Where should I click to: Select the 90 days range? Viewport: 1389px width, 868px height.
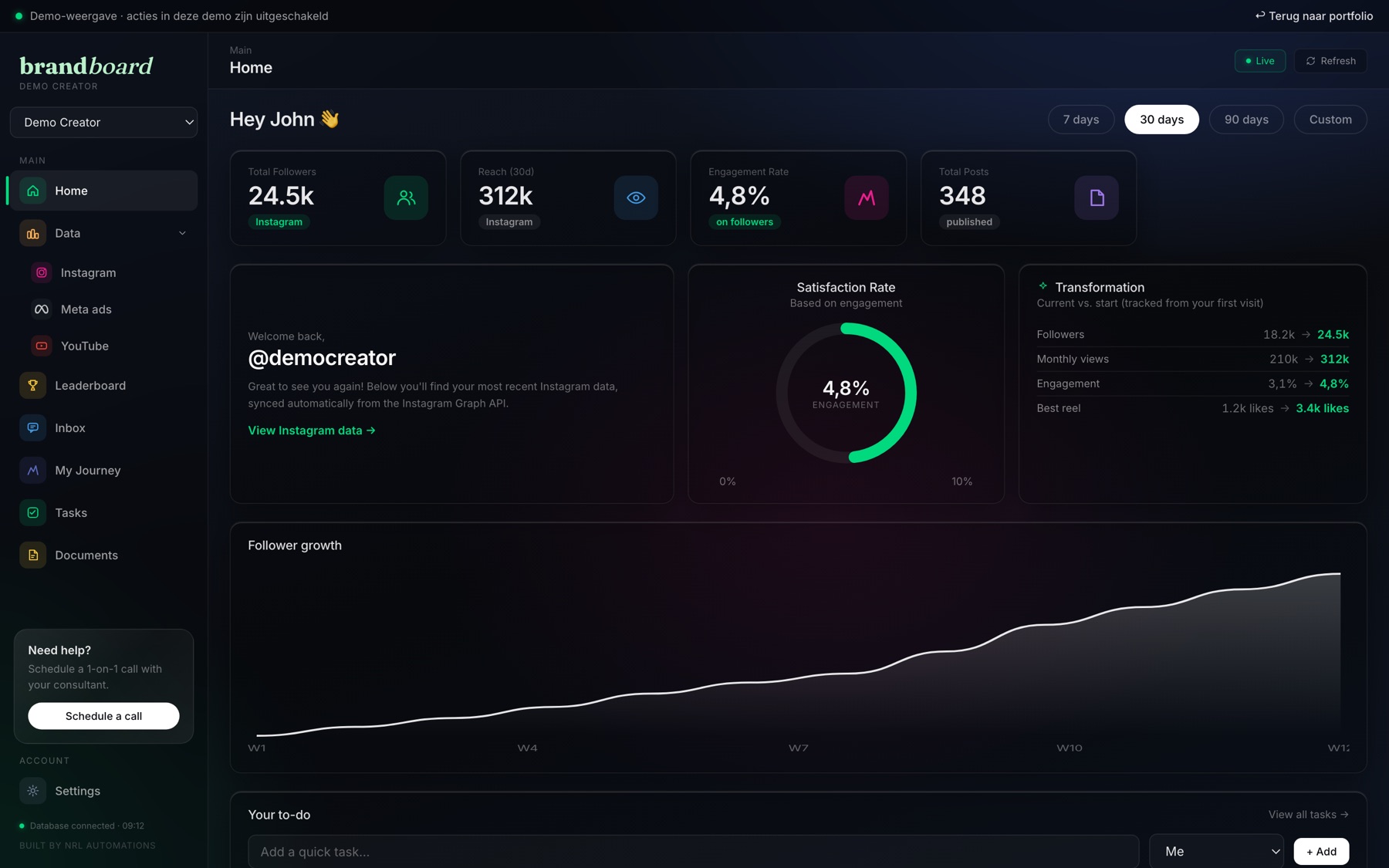(x=1246, y=120)
